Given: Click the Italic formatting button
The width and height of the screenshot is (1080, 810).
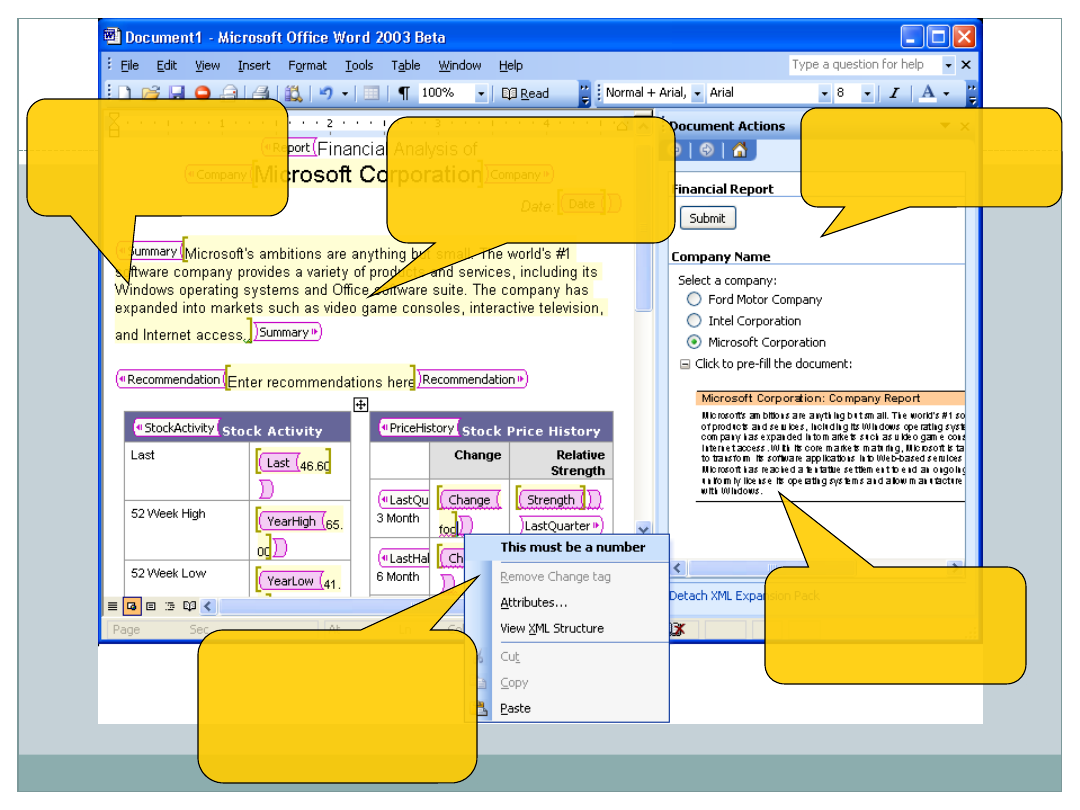Looking at the screenshot, I should coord(894,93).
